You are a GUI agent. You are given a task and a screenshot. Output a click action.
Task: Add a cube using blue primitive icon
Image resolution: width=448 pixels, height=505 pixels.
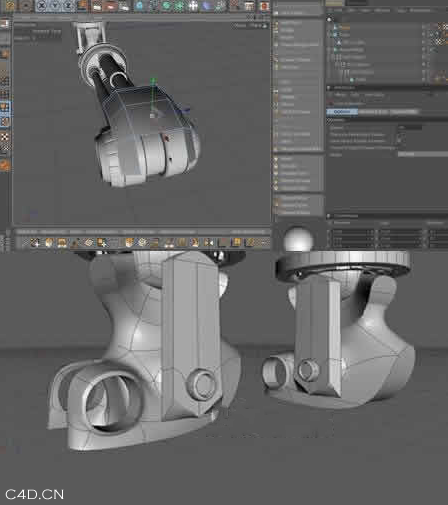pos(140,6)
